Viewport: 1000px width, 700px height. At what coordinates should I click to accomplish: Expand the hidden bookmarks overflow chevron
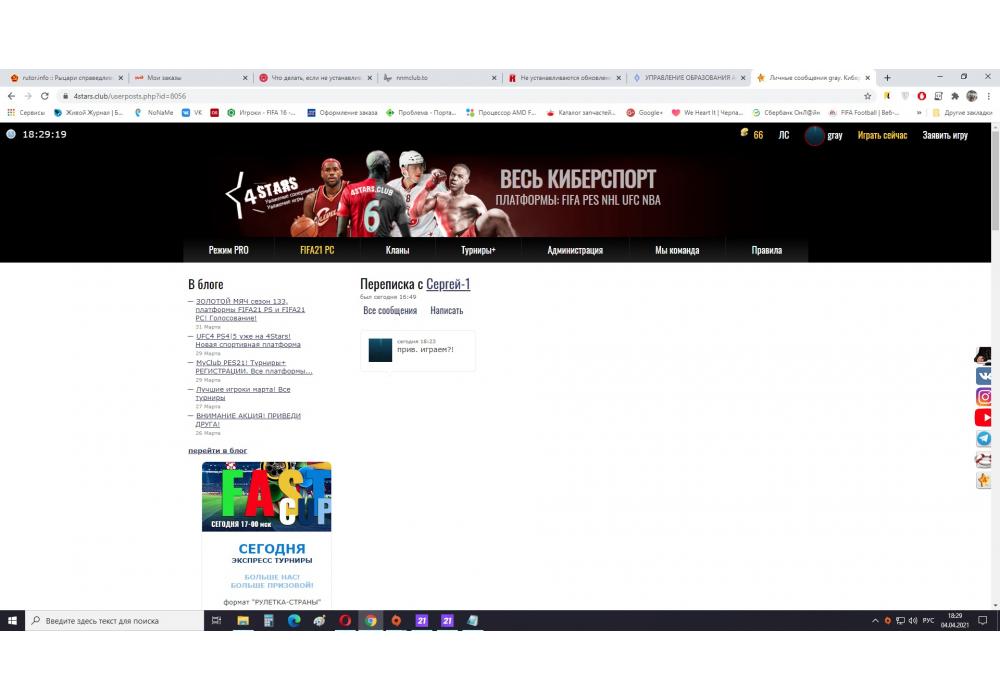tap(923, 113)
